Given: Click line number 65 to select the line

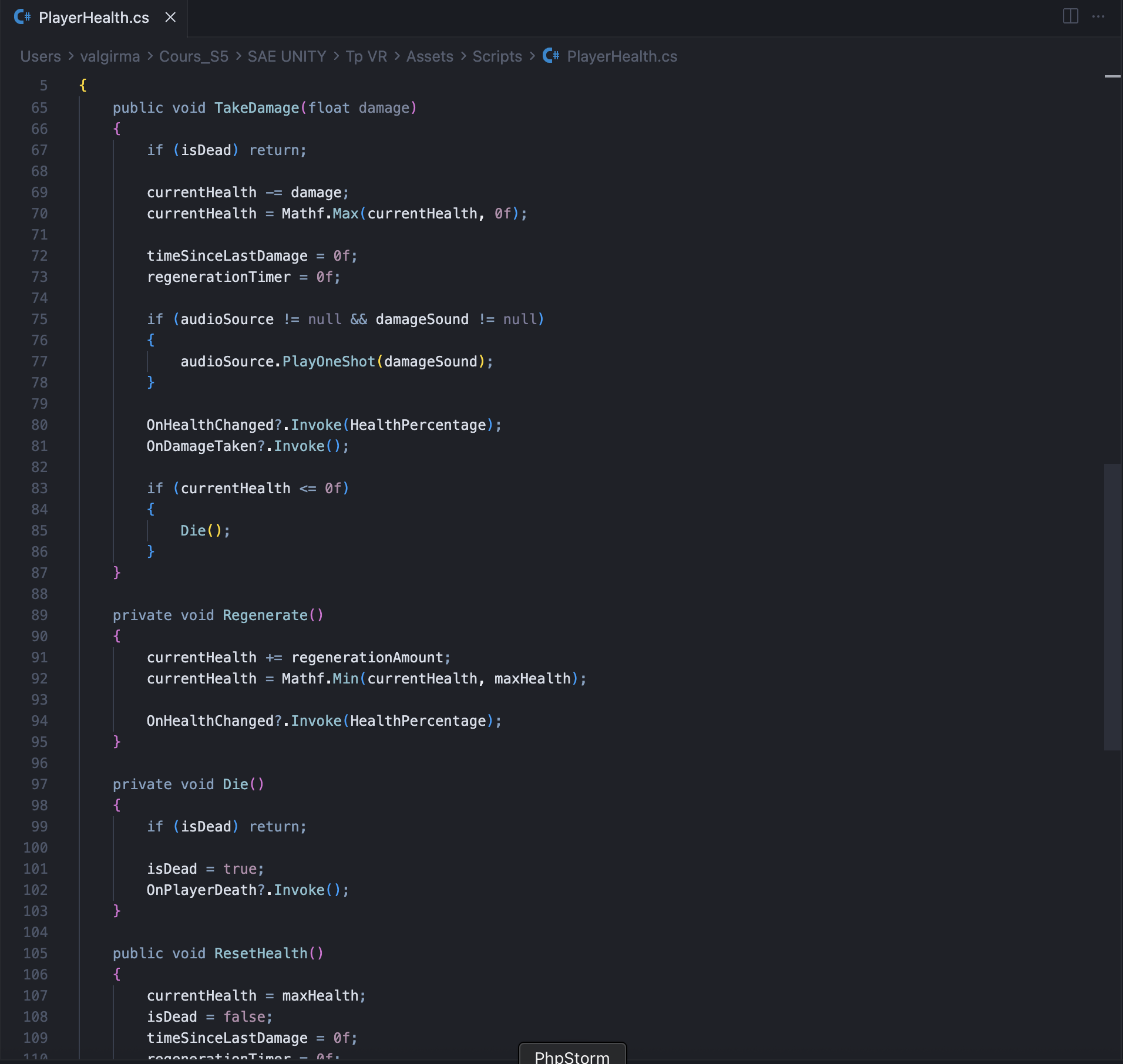Looking at the screenshot, I should [x=39, y=107].
